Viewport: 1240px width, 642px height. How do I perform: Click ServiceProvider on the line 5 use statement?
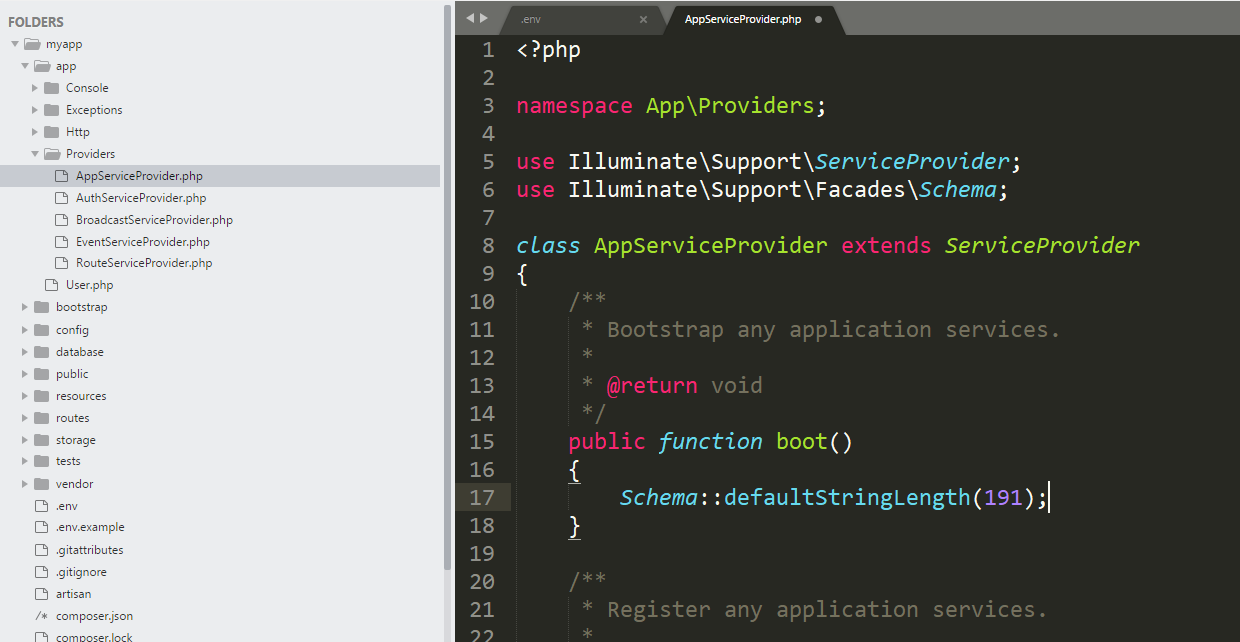913,162
